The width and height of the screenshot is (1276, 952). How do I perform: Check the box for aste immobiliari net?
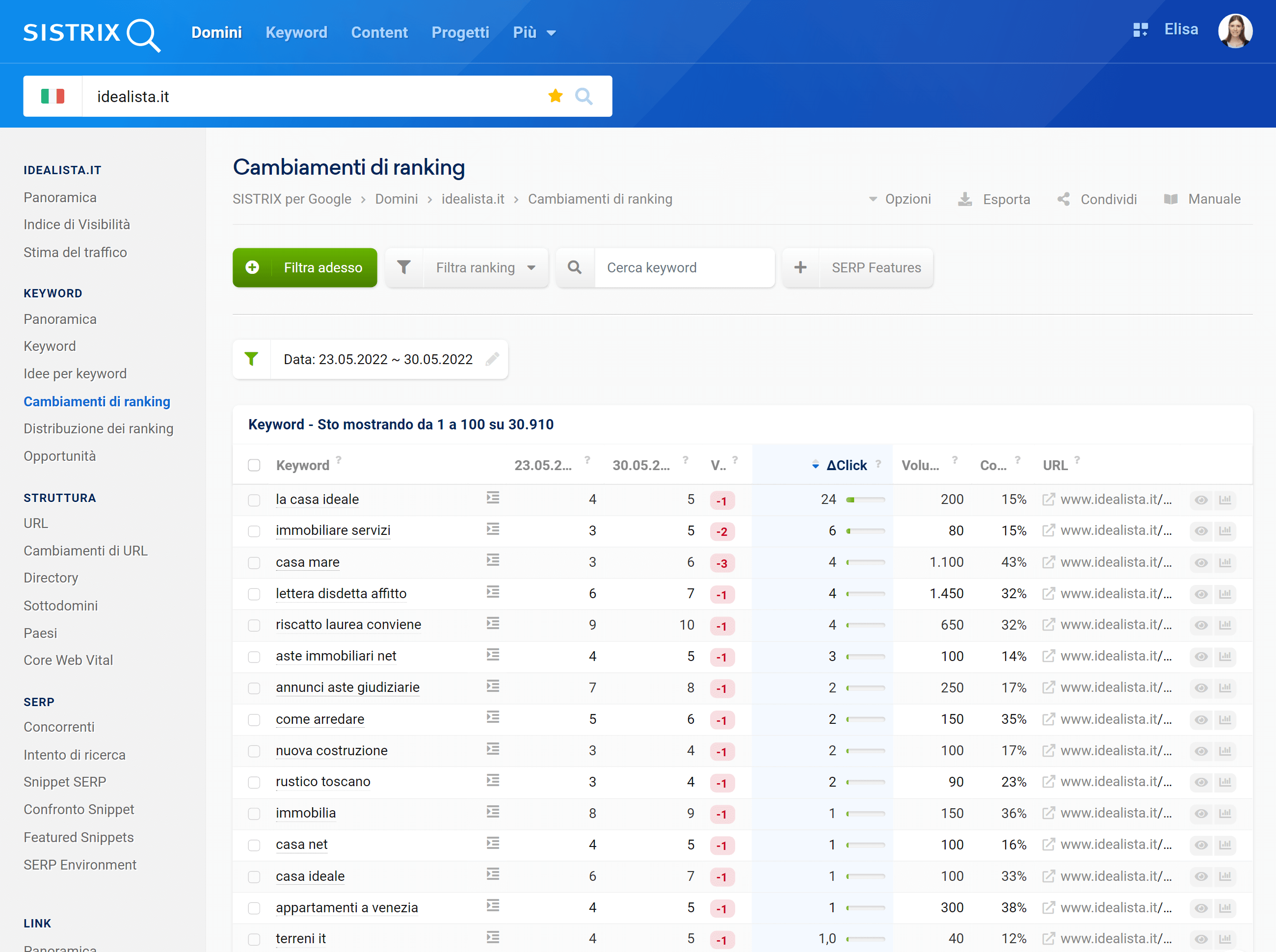pos(254,657)
